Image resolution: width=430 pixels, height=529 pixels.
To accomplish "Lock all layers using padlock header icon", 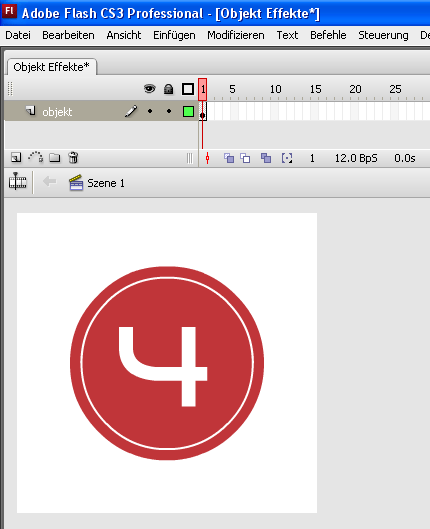I will [168, 89].
